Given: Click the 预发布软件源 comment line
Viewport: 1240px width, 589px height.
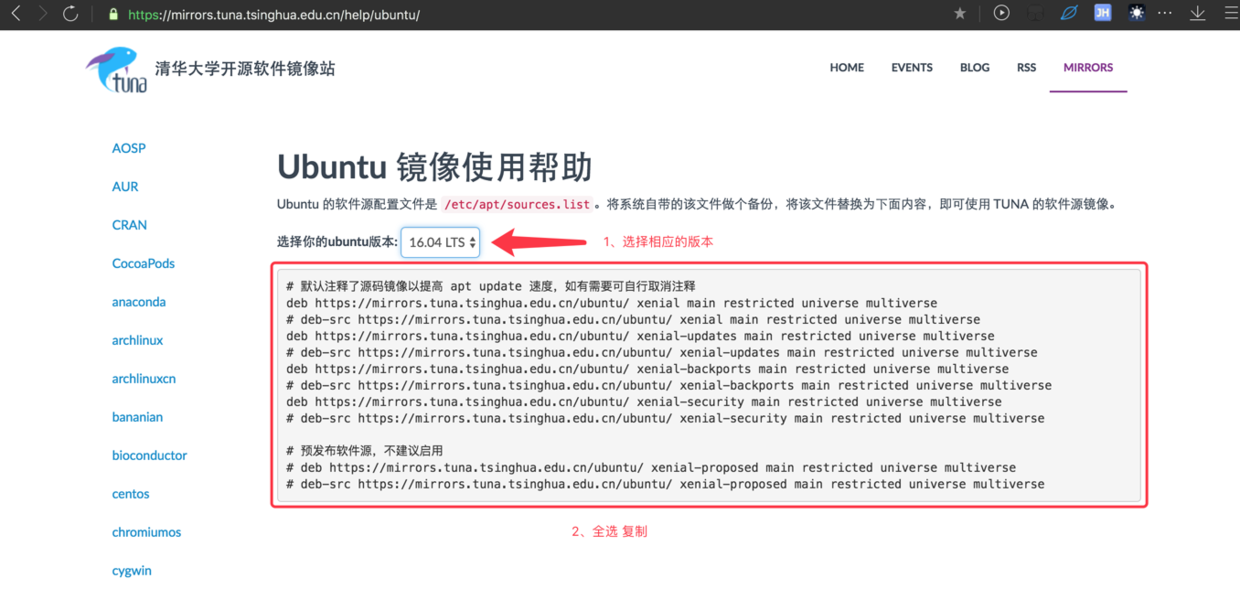Looking at the screenshot, I should pos(364,451).
